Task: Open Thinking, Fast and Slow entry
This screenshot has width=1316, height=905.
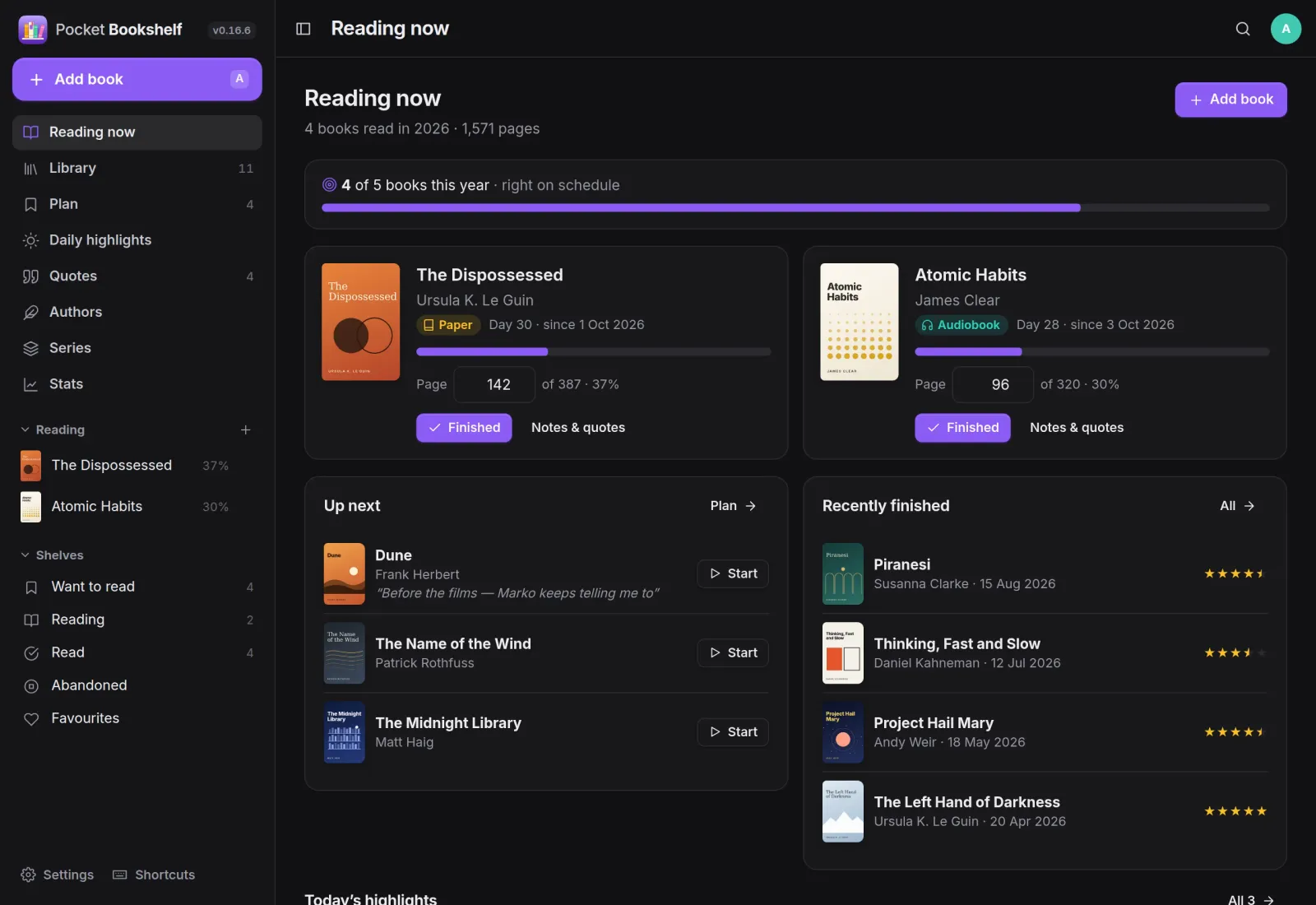Action: tap(1045, 653)
